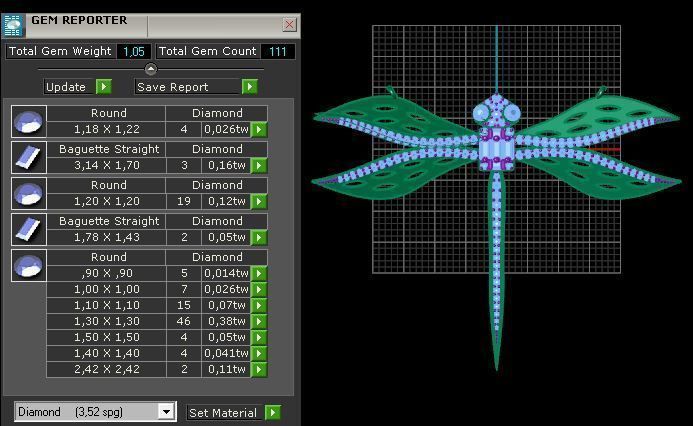
Task: Click green arrow beside 0,12tw
Action: pyautogui.click(x=259, y=202)
